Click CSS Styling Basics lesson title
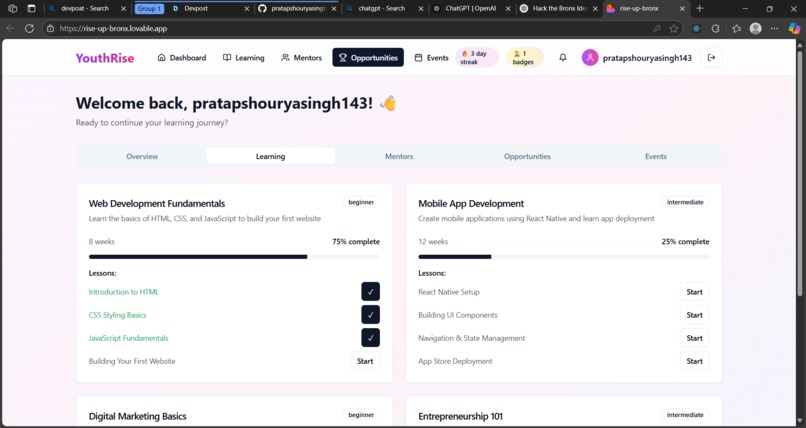The width and height of the screenshot is (806, 428). pyautogui.click(x=117, y=315)
